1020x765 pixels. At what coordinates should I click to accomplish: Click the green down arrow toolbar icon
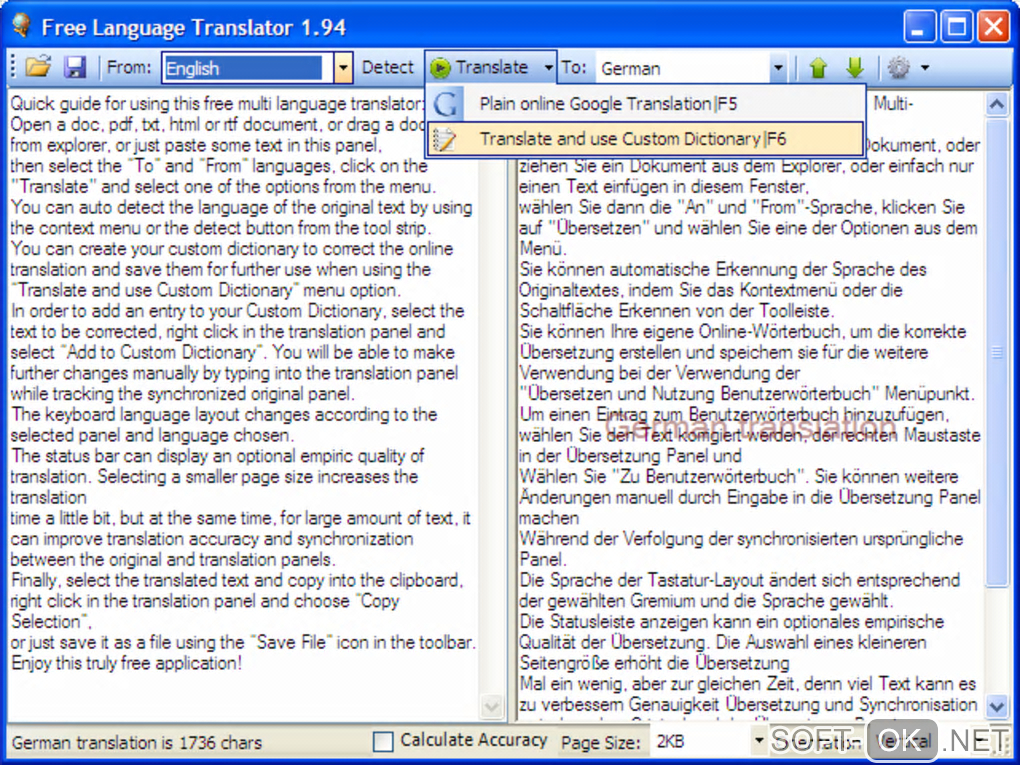(855, 67)
